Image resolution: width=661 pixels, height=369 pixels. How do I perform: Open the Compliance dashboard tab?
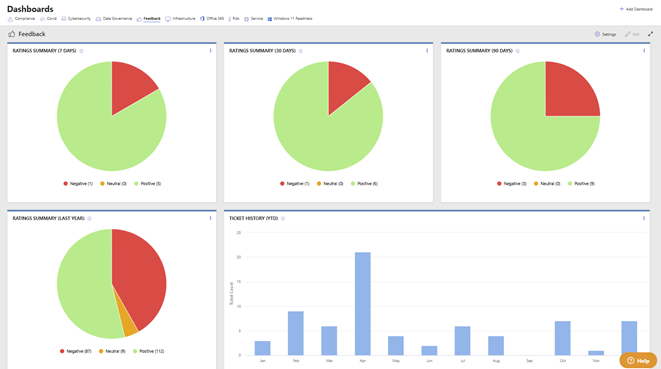point(21,19)
